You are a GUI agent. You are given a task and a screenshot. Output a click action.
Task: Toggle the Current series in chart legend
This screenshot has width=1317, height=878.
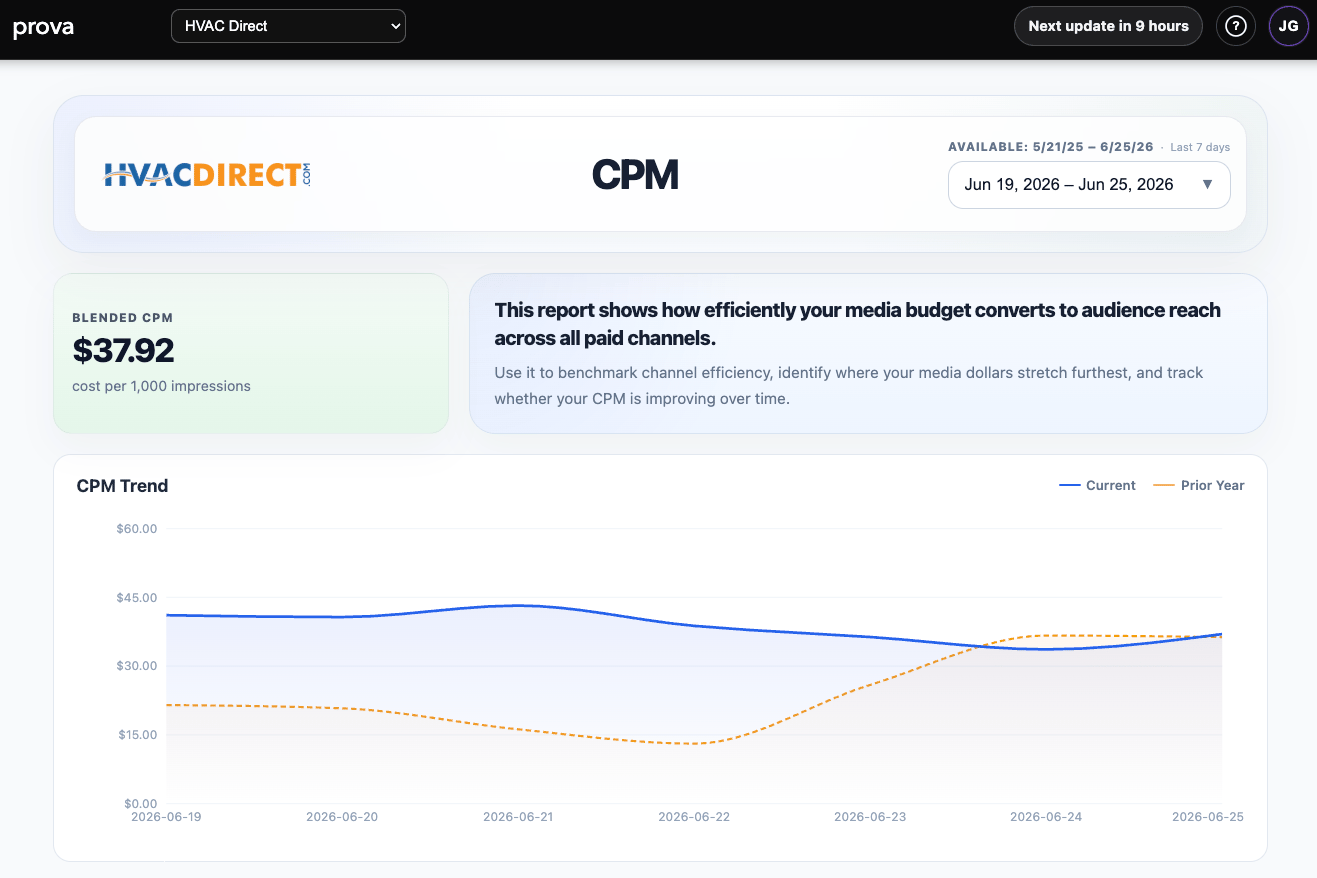coord(1097,485)
